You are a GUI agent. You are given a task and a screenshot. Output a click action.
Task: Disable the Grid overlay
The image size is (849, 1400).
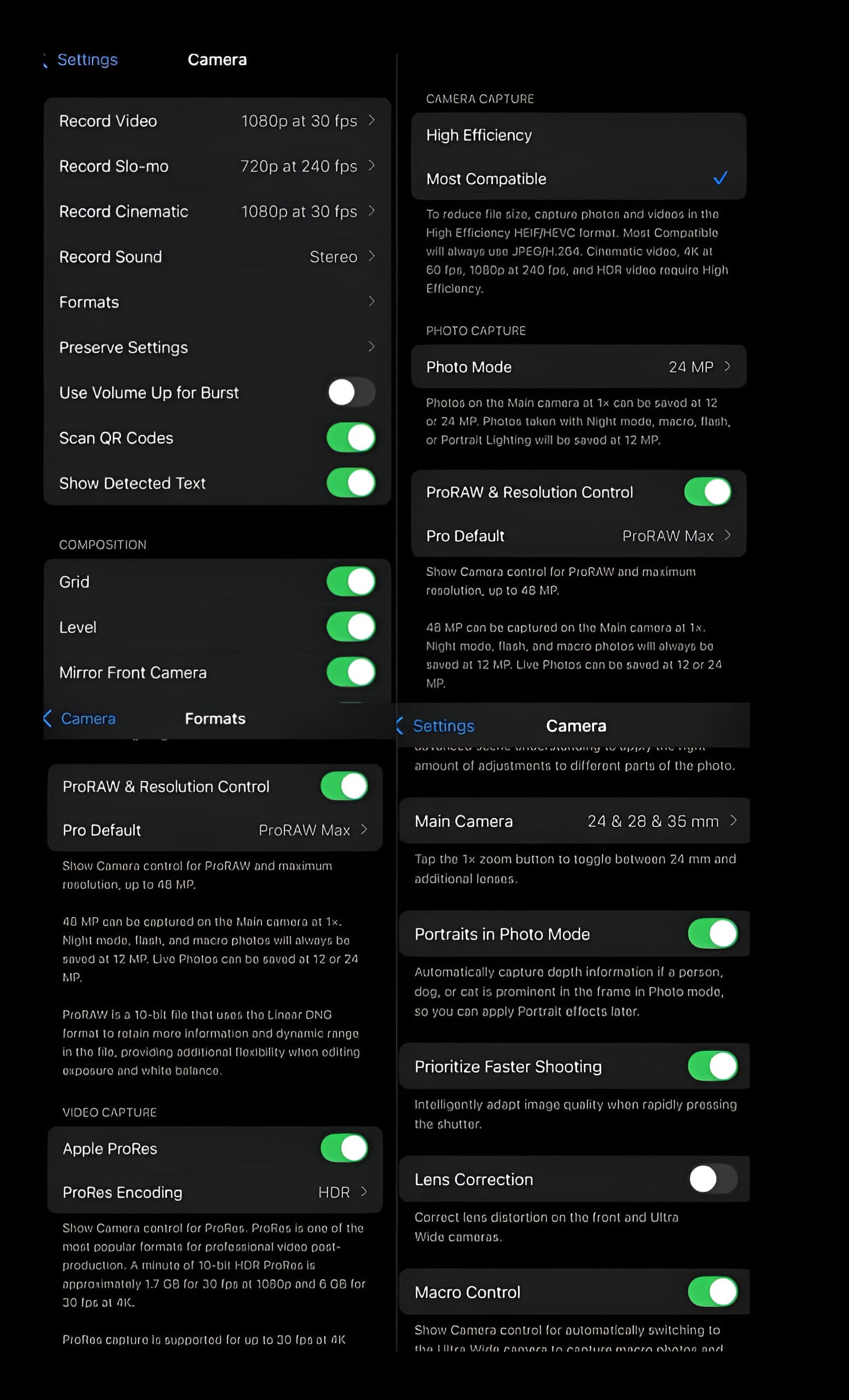coord(350,581)
